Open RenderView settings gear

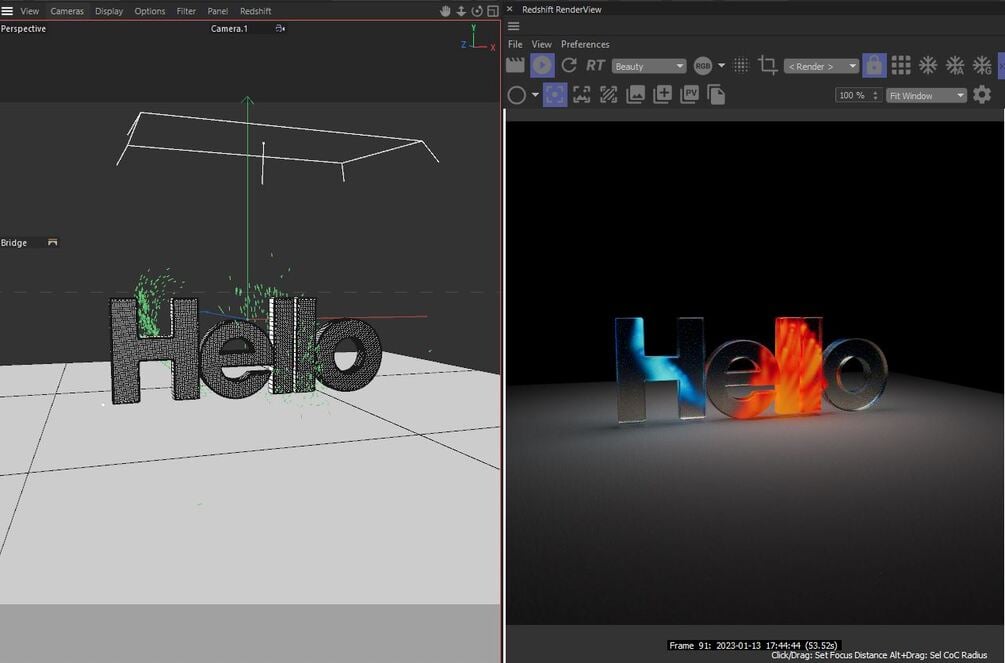tap(982, 95)
